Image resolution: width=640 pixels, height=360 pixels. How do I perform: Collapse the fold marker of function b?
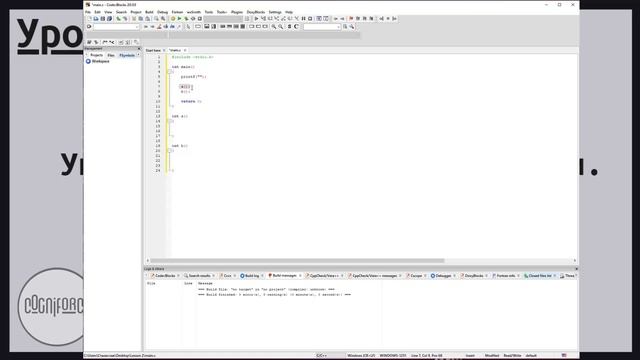click(x=169, y=151)
